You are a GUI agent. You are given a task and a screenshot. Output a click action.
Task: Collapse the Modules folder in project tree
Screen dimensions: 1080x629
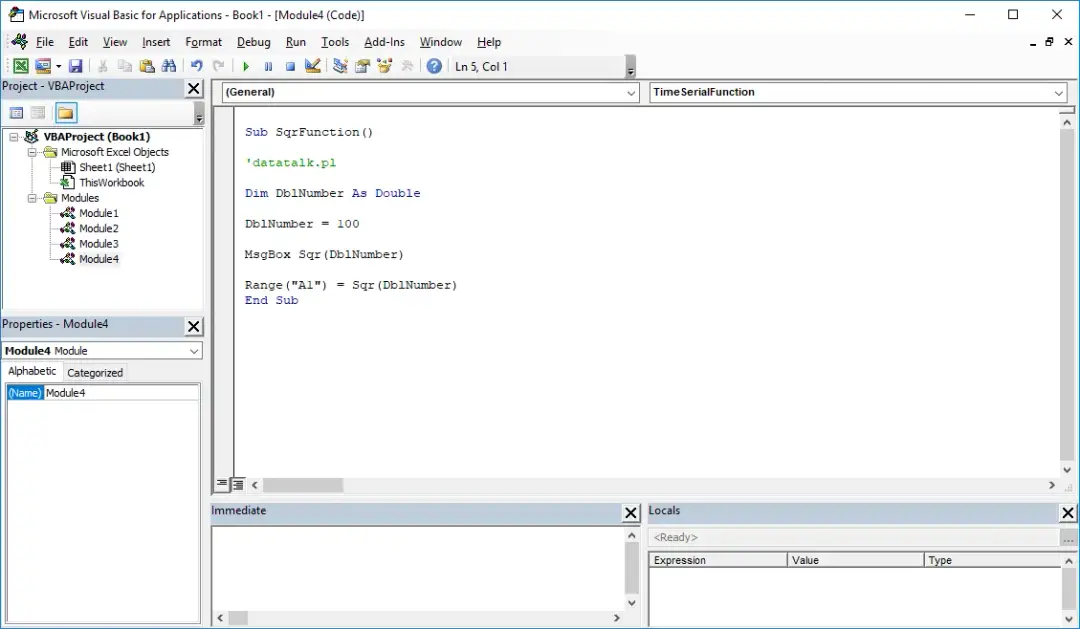(33, 198)
